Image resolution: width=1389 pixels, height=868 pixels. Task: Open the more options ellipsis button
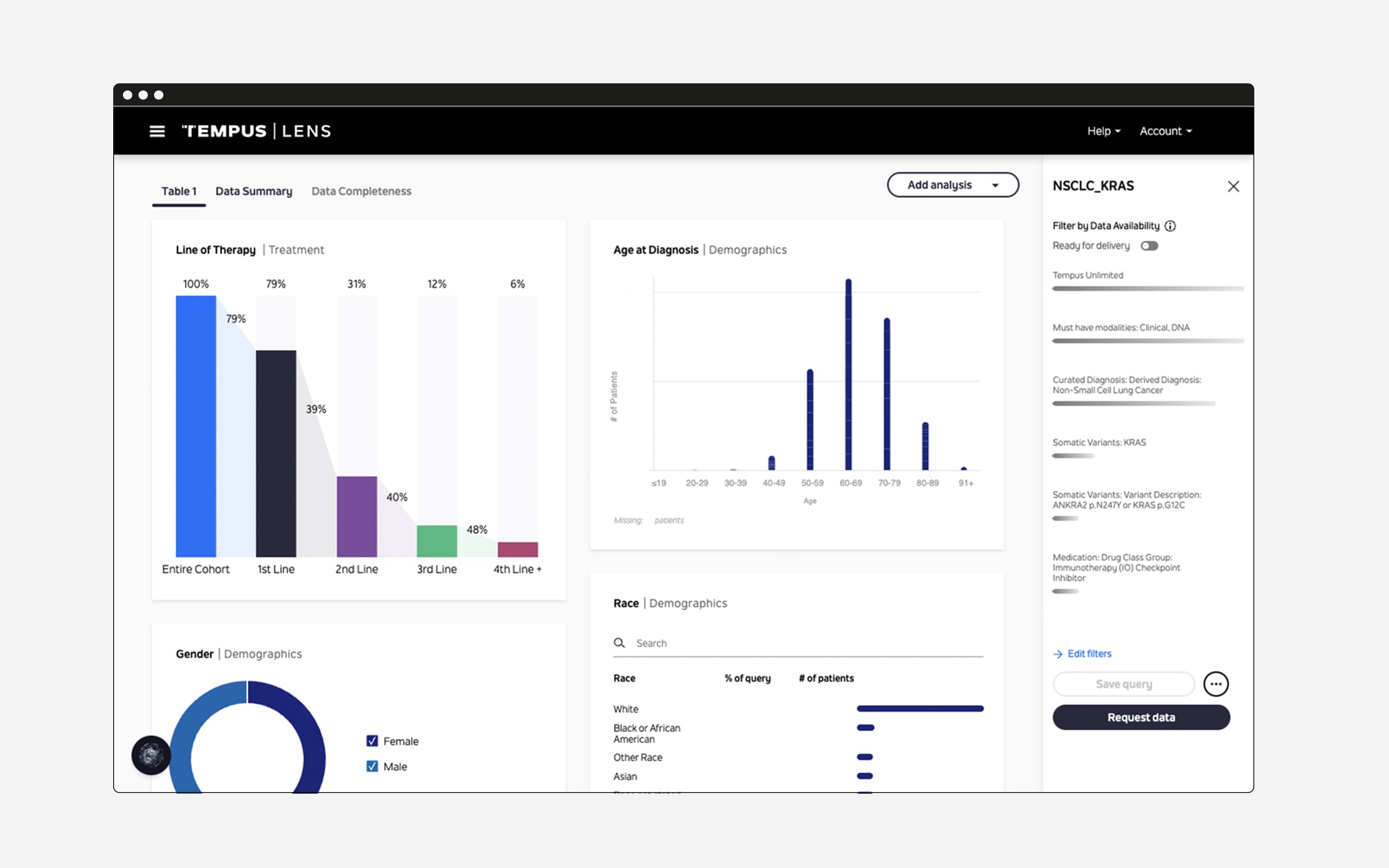click(1216, 684)
